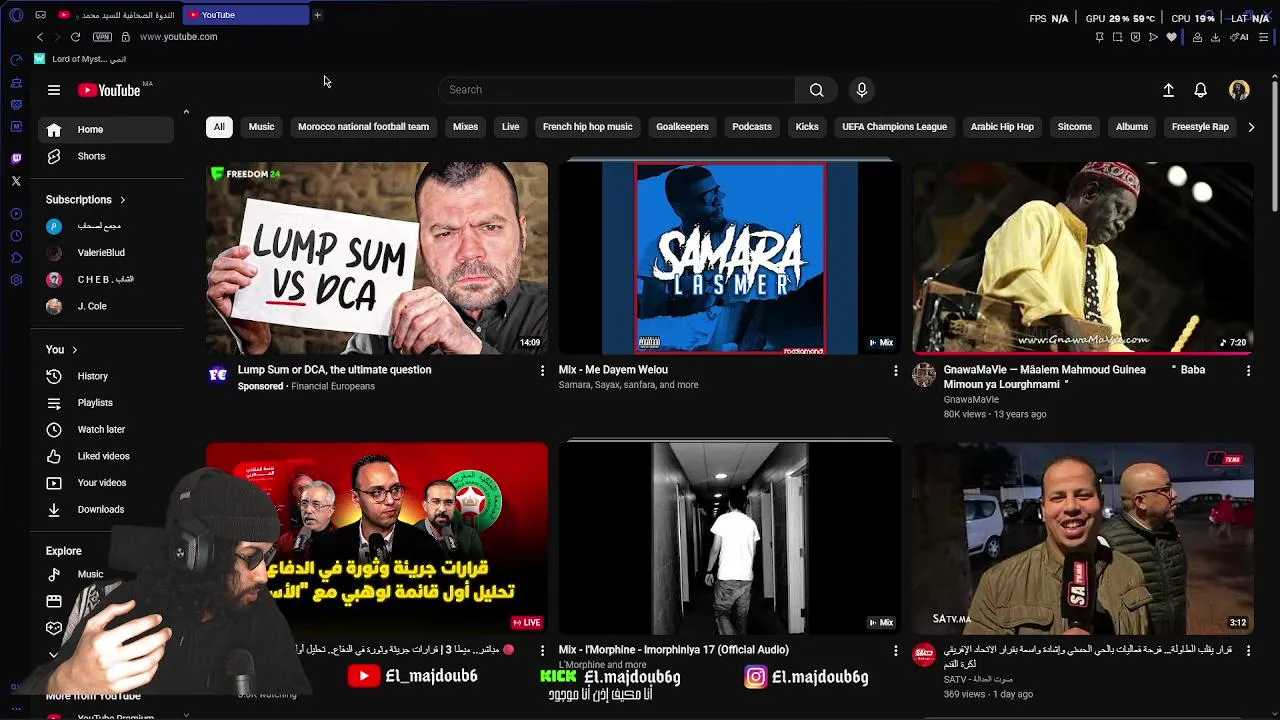
Task: Switch to the YouTube browser tab
Action: click(245, 15)
